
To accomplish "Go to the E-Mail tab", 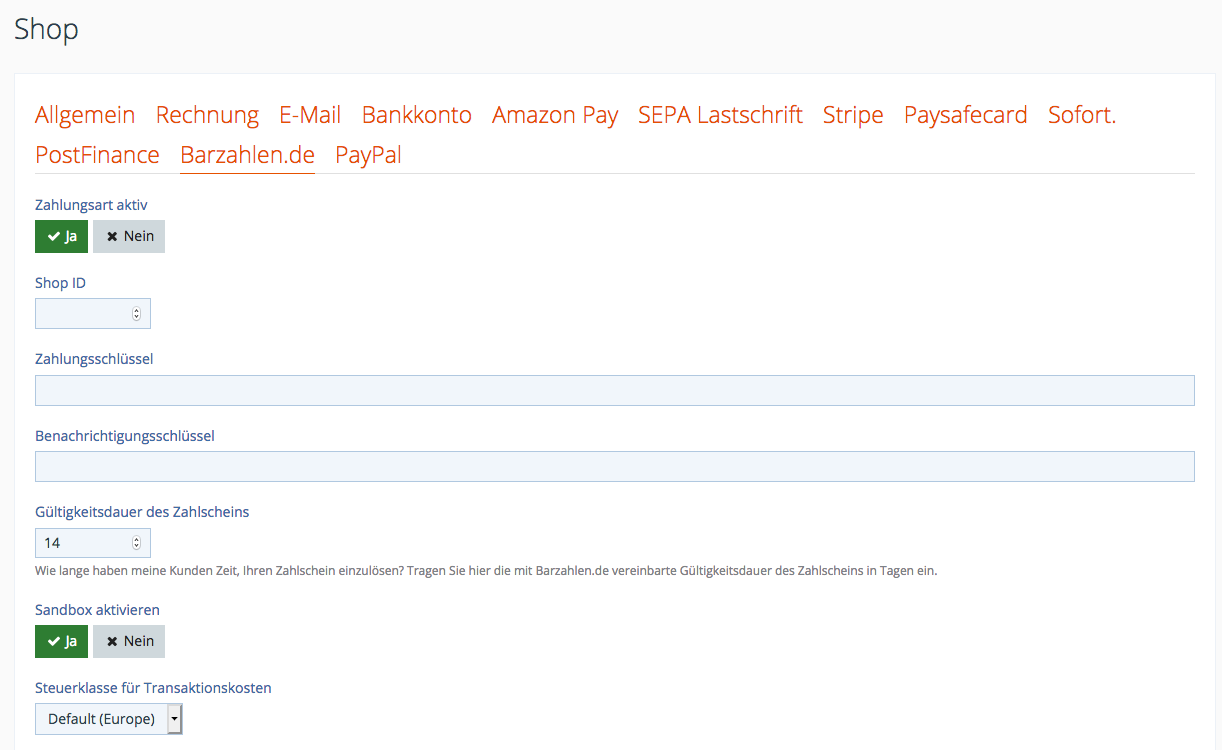I will click(310, 115).
